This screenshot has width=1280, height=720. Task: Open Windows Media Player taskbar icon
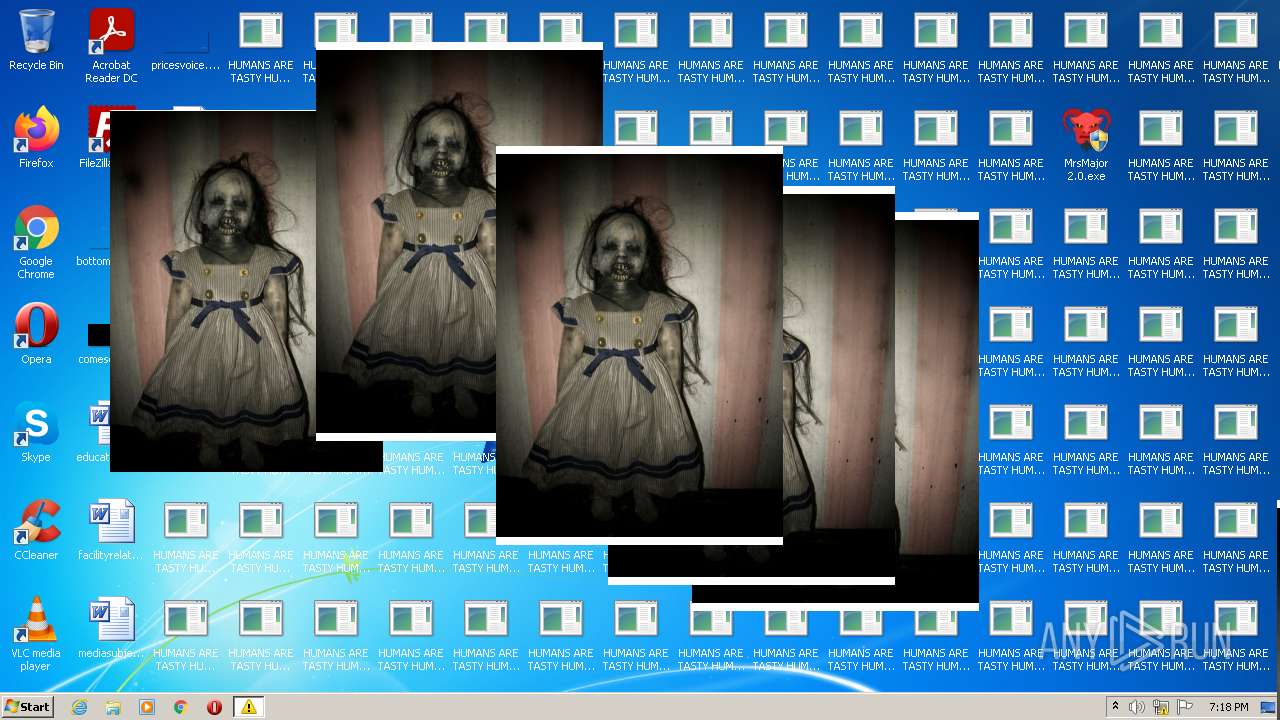coord(147,707)
